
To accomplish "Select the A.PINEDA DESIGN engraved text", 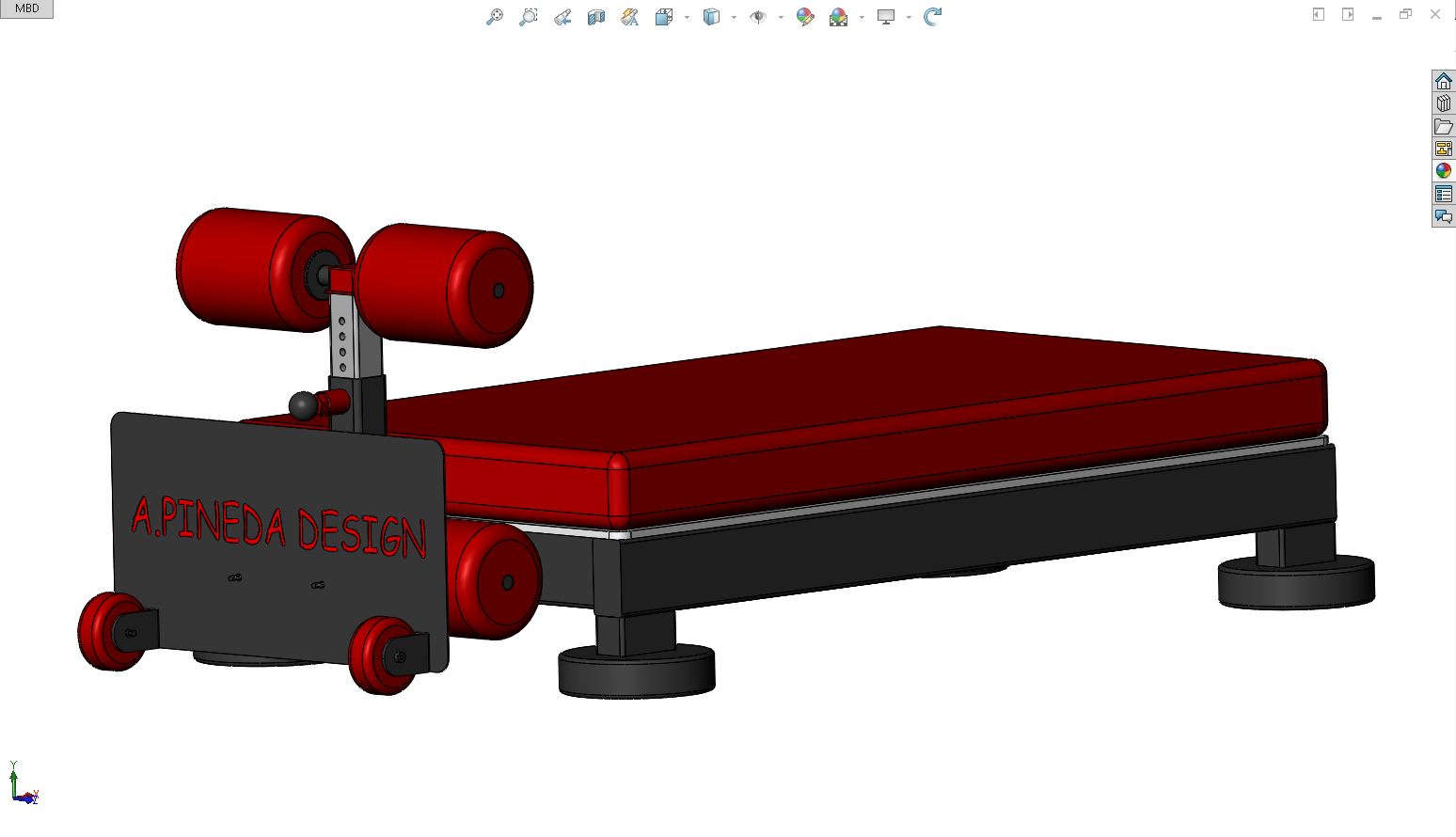I will (279, 526).
